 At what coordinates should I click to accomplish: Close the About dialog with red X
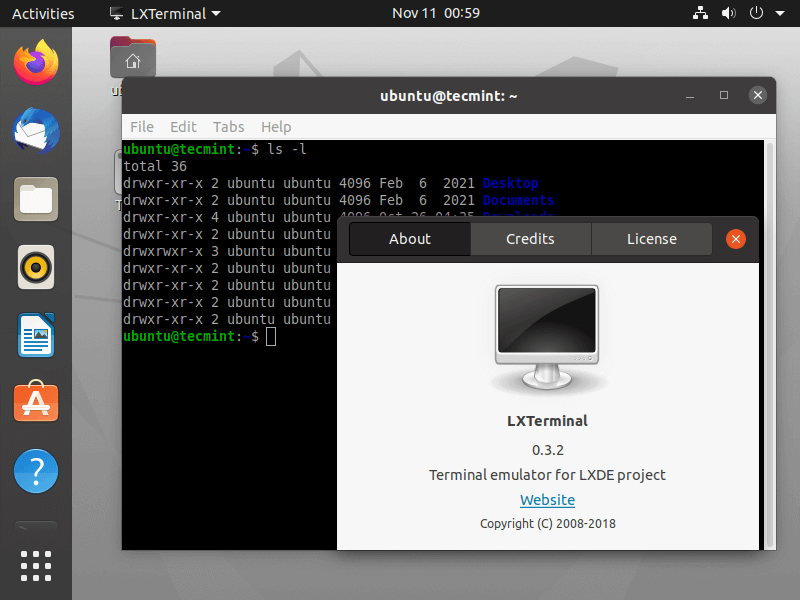[736, 239]
